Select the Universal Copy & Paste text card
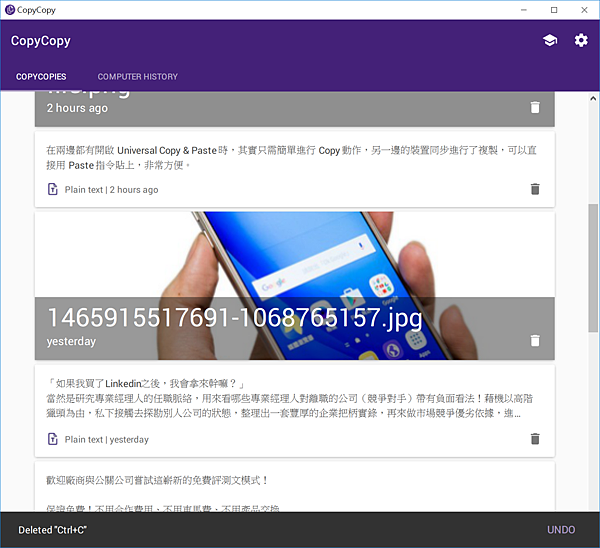The height and width of the screenshot is (548, 600). coord(295,170)
